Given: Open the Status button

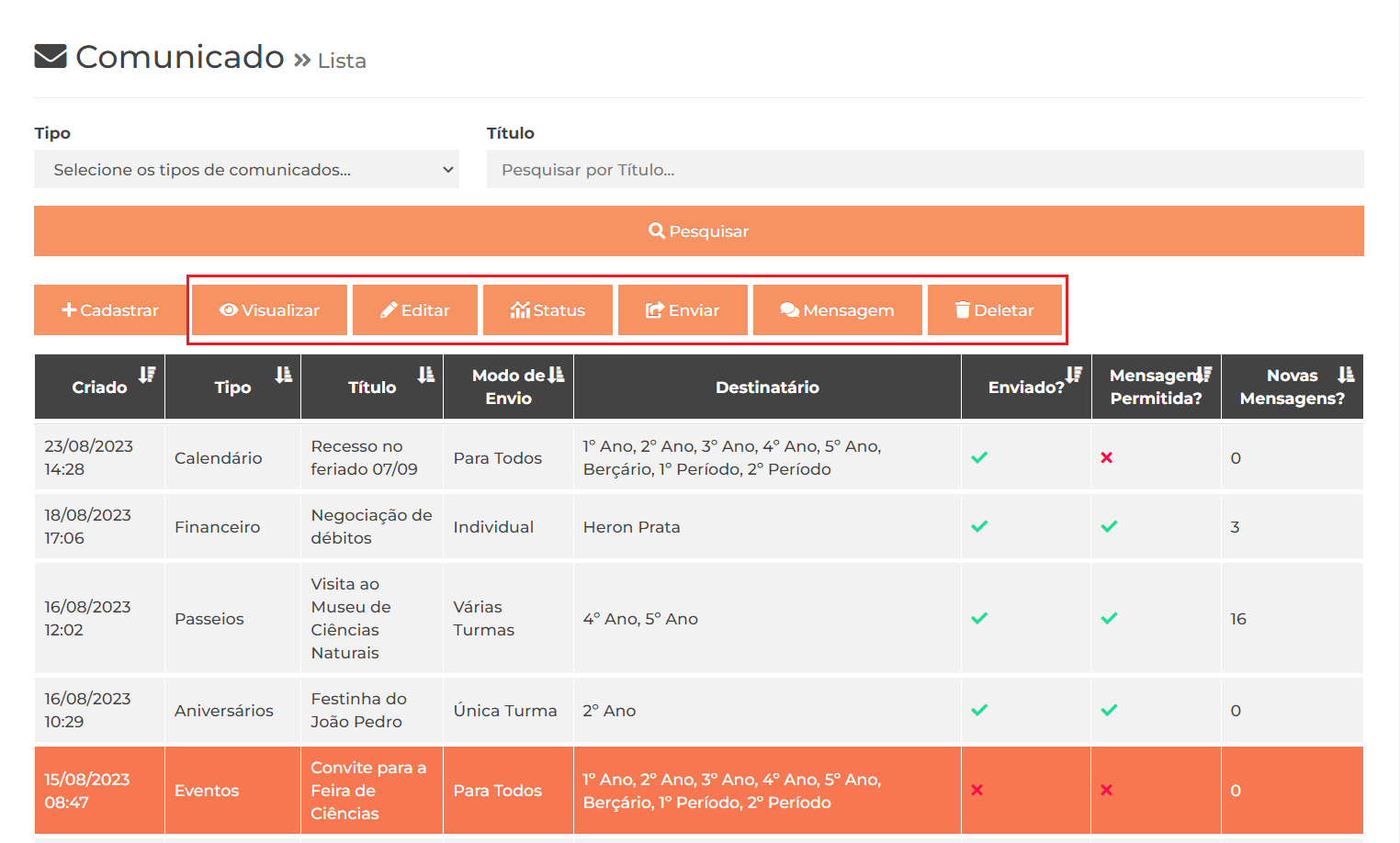Looking at the screenshot, I should [548, 310].
